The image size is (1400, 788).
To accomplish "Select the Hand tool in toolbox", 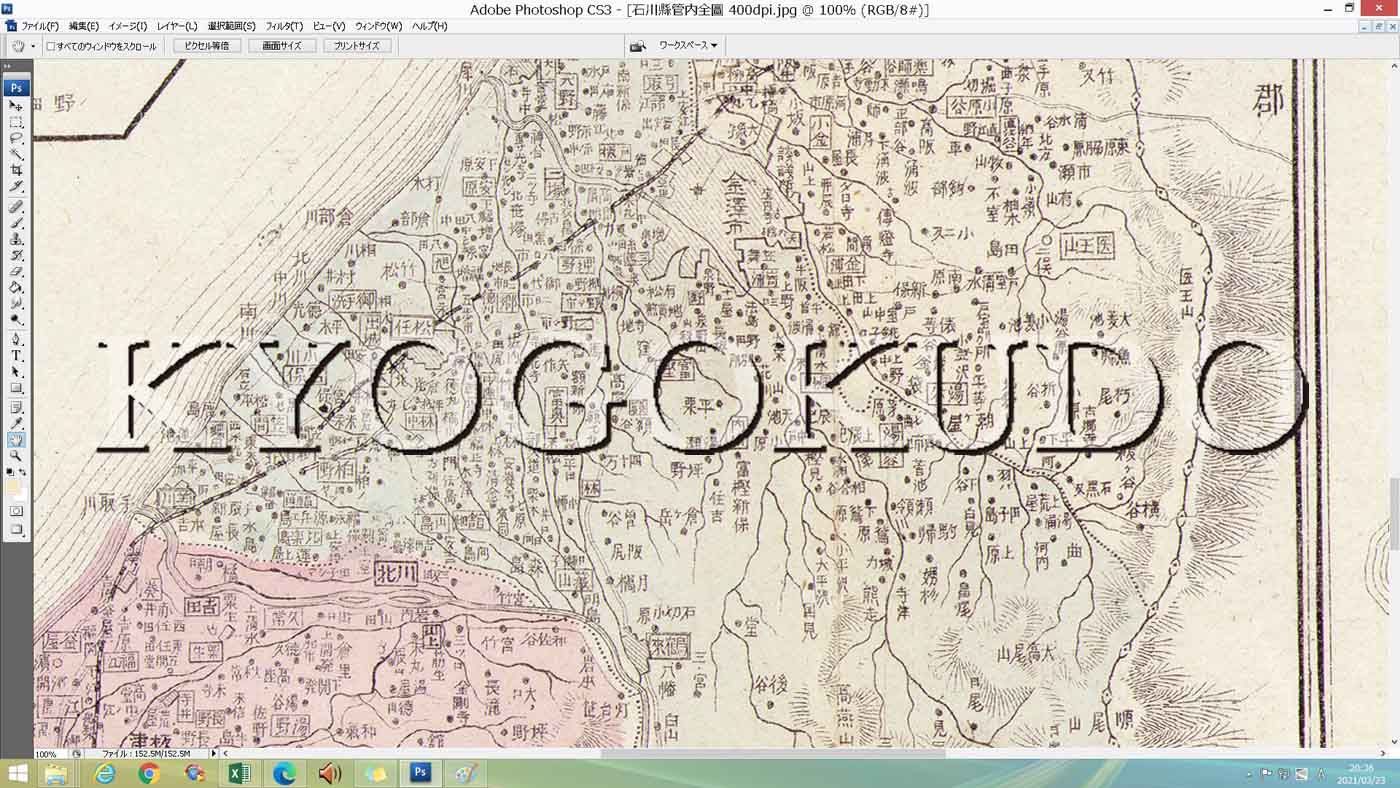I will [16, 439].
